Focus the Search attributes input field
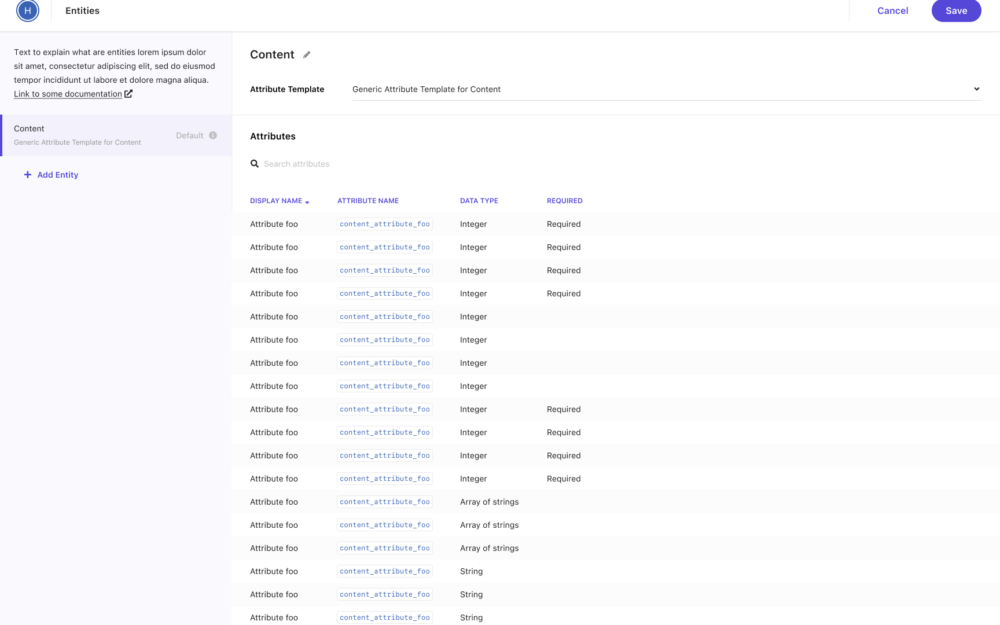This screenshot has height=625, width=1000. [x=400, y=164]
